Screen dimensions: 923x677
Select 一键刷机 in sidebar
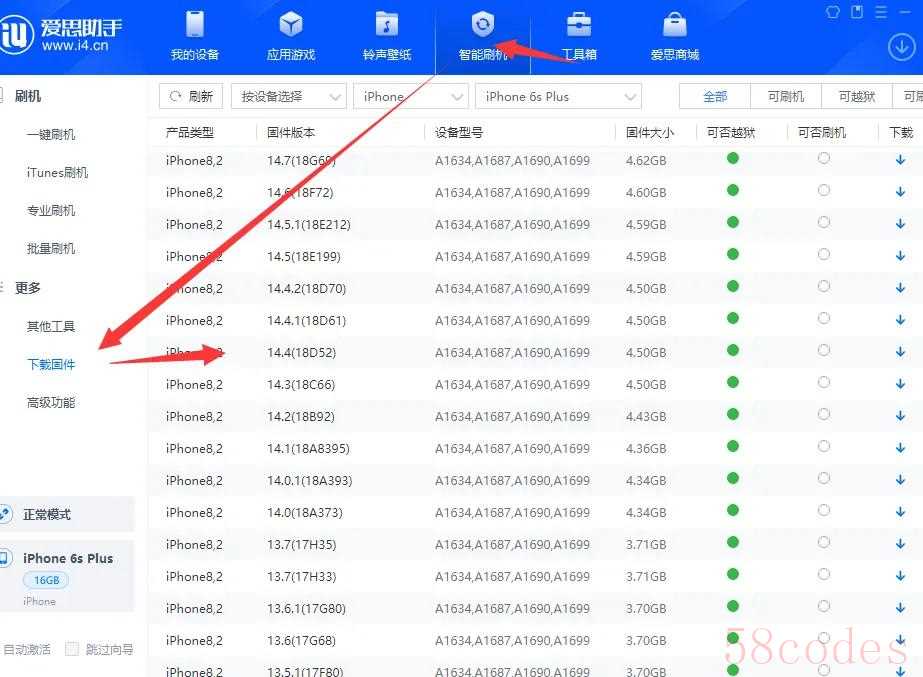click(51, 135)
